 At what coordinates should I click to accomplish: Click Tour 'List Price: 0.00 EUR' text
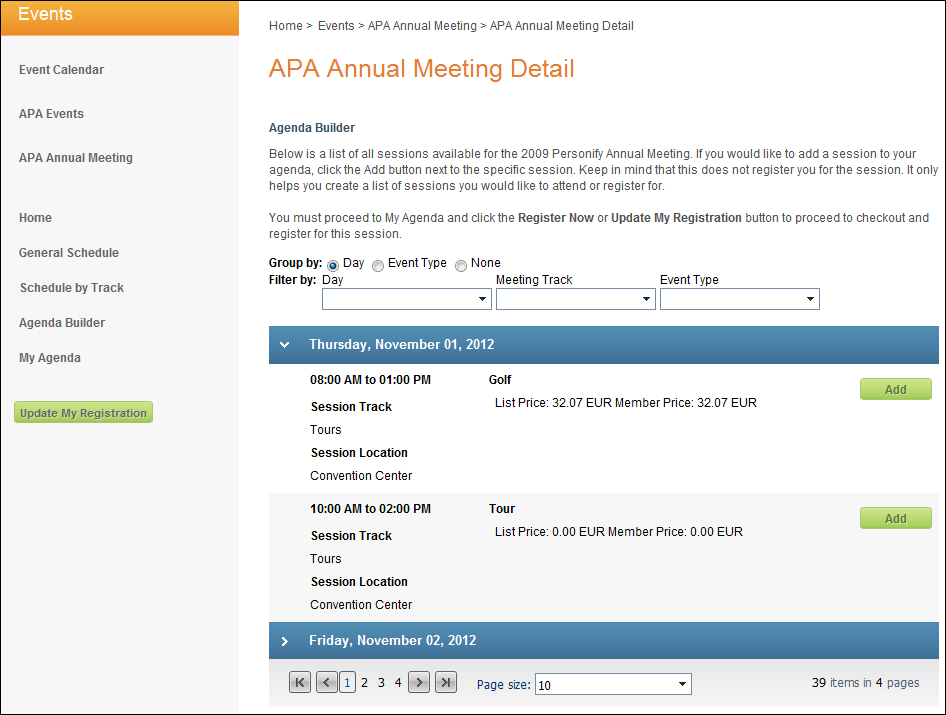(x=550, y=532)
